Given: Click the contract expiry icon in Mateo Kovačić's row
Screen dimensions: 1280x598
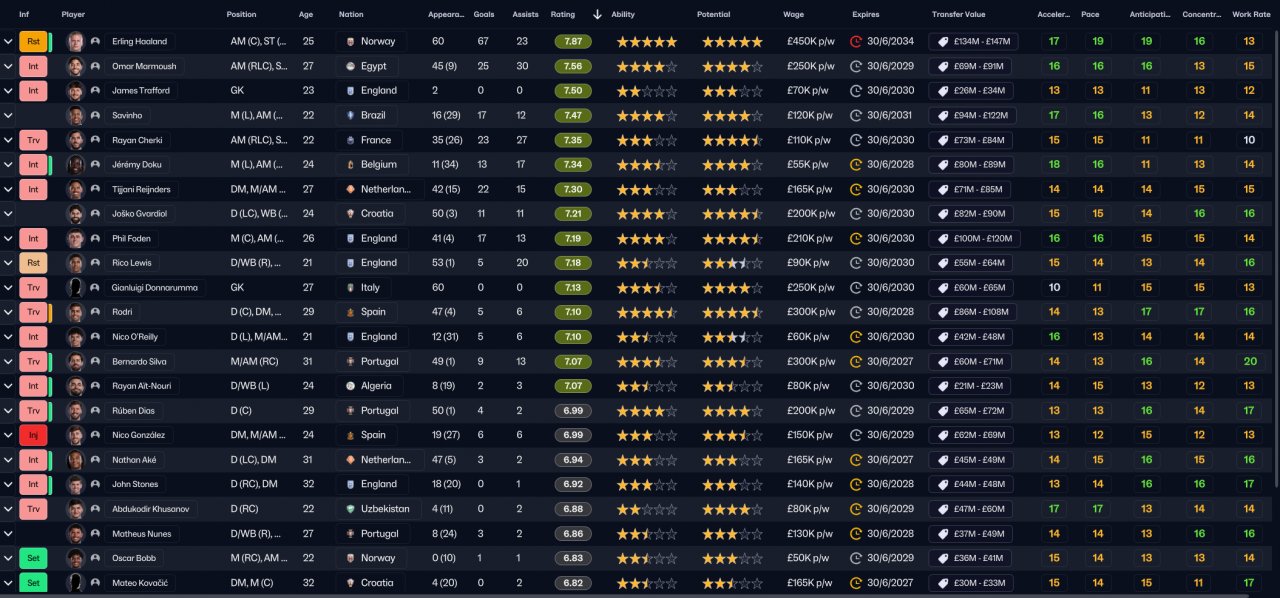Looking at the screenshot, I should (856, 582).
